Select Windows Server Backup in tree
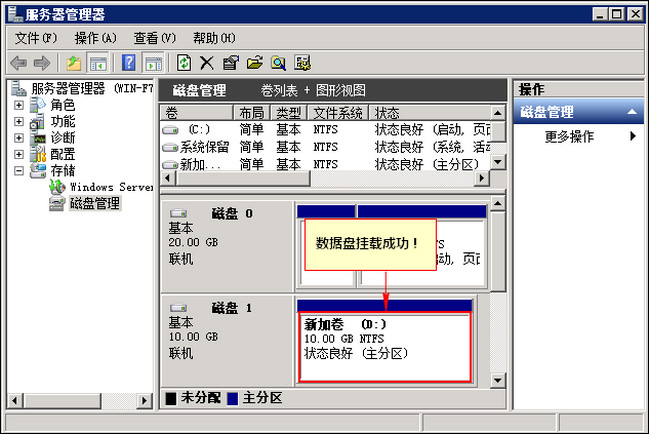Image resolution: width=649 pixels, height=434 pixels. point(110,187)
